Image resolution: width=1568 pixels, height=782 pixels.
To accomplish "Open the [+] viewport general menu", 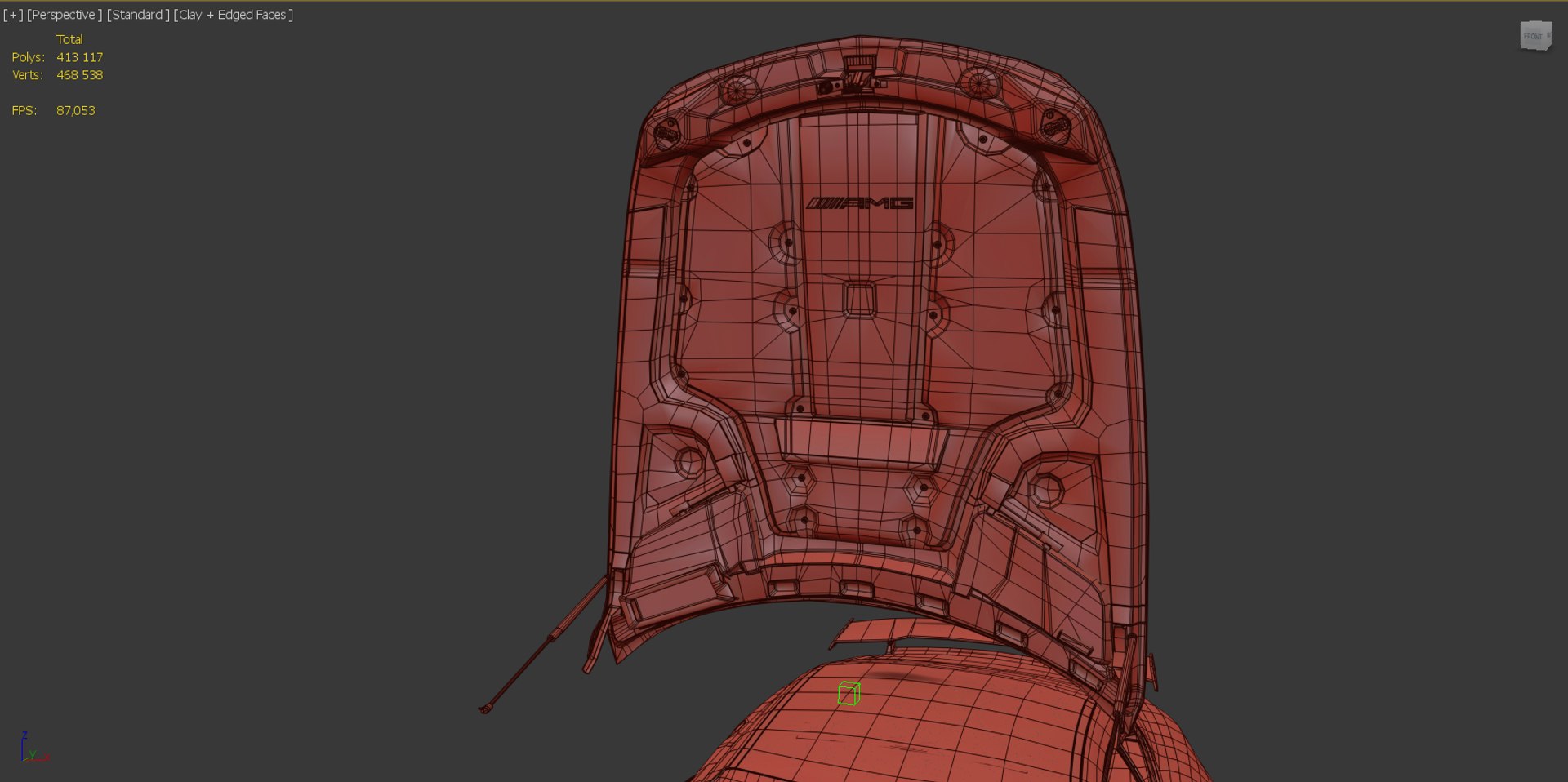I will click(13, 15).
